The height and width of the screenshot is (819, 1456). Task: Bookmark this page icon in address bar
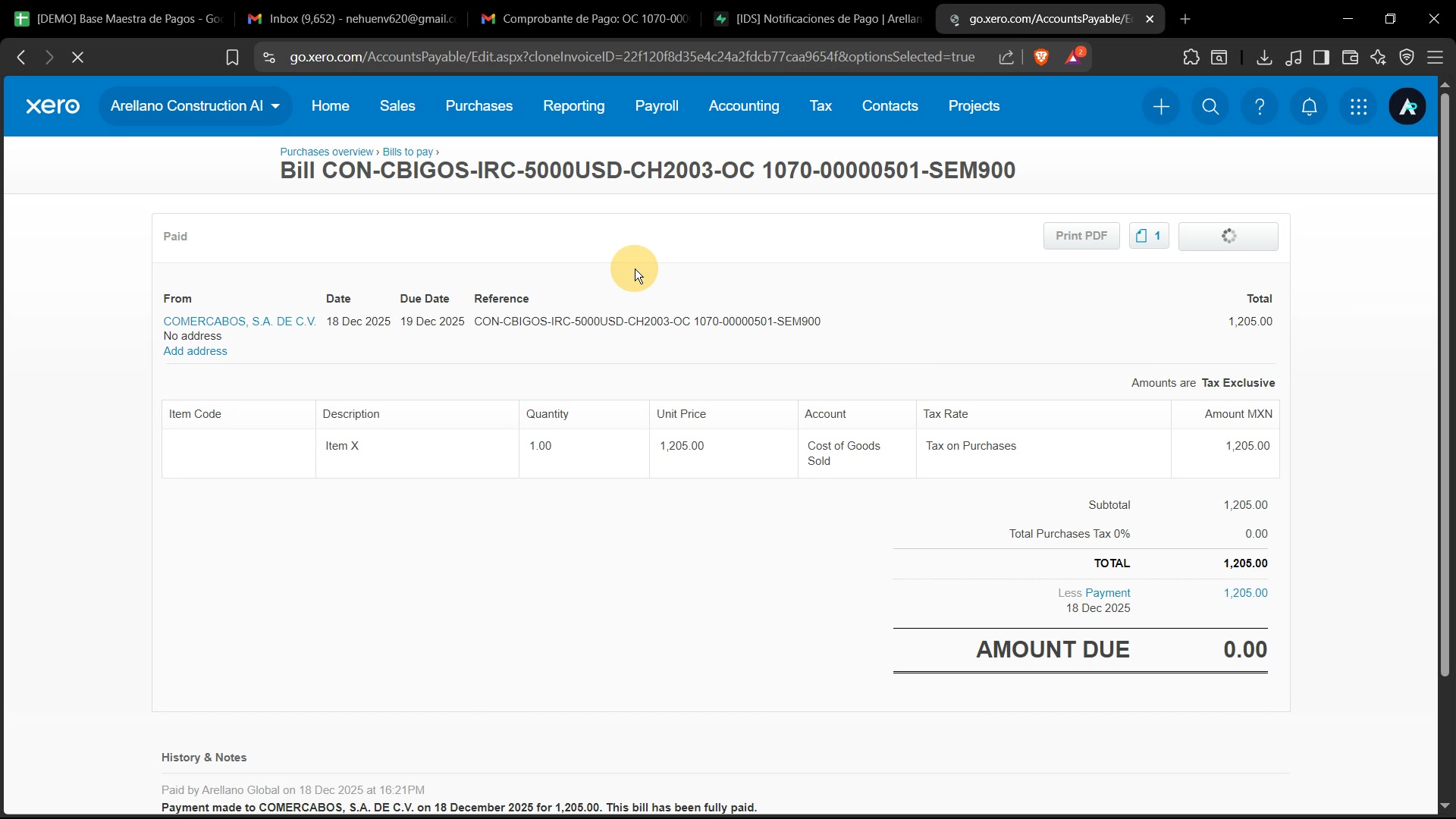[232, 57]
